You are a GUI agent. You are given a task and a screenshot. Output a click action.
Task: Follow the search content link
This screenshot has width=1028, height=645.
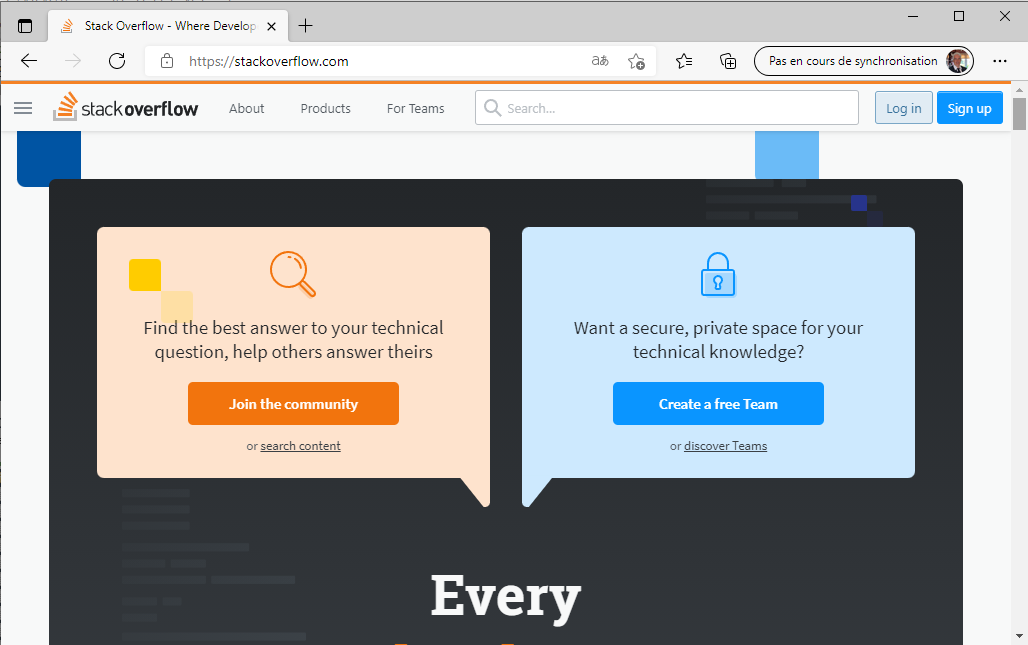[300, 446]
